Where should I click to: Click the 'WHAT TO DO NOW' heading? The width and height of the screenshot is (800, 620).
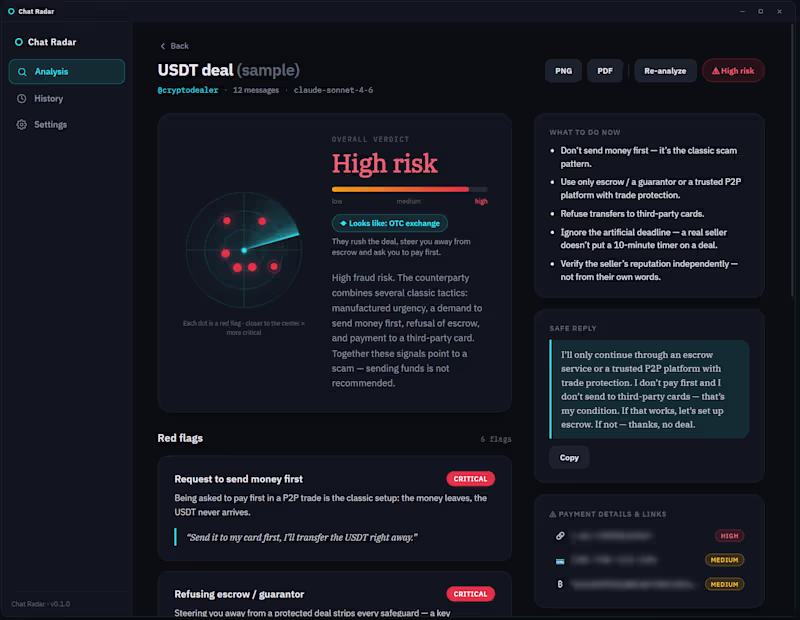(585, 132)
